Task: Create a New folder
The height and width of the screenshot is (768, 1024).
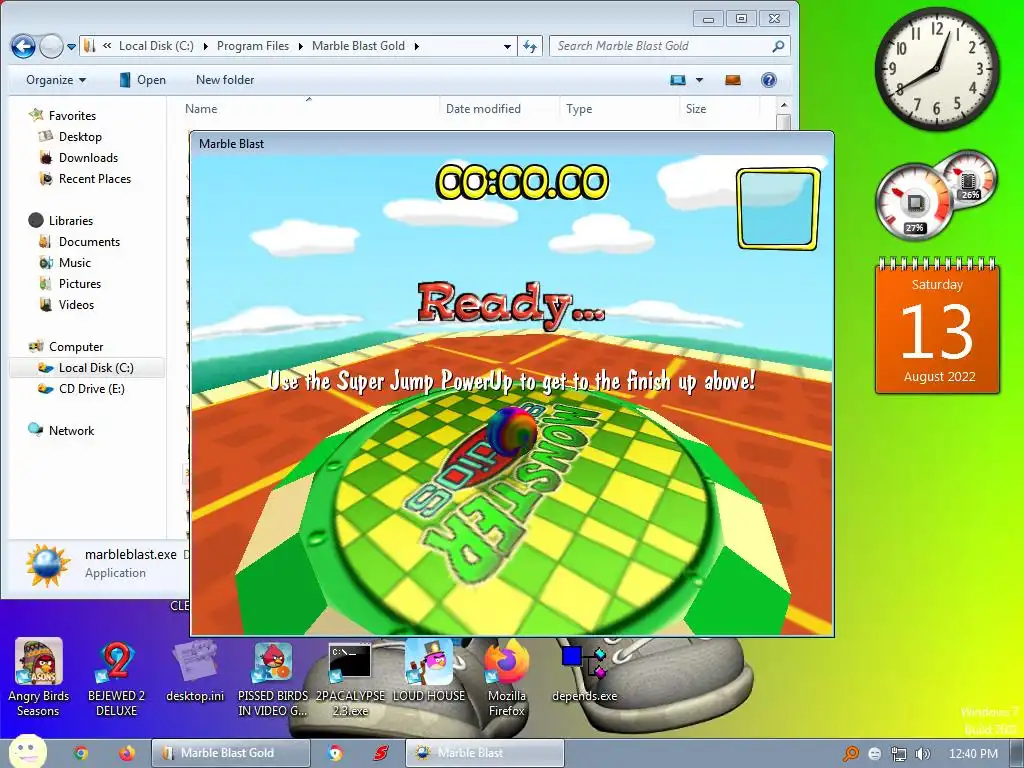Action: (x=225, y=80)
